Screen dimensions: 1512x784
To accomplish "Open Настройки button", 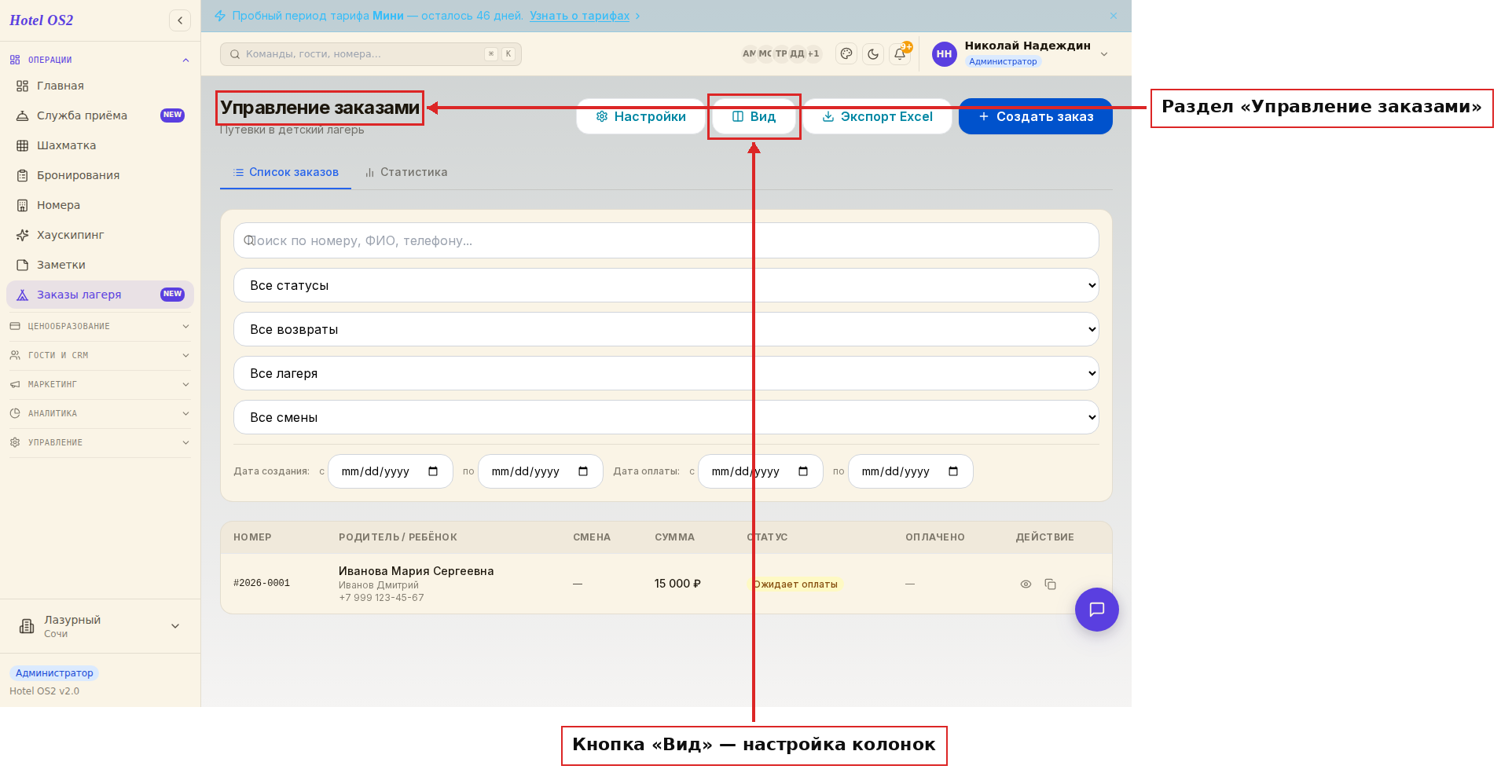I will pos(640,116).
